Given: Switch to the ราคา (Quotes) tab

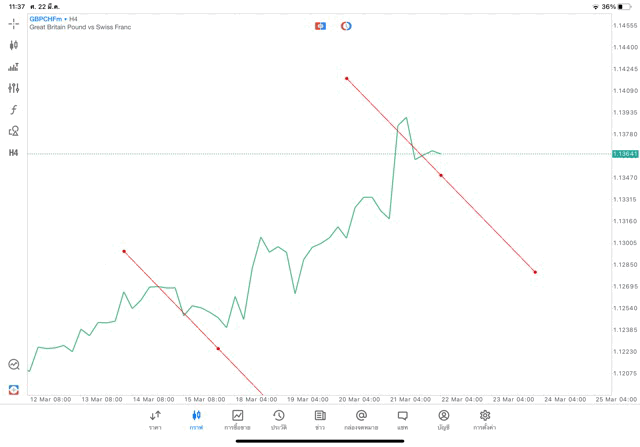Looking at the screenshot, I should (155, 419).
